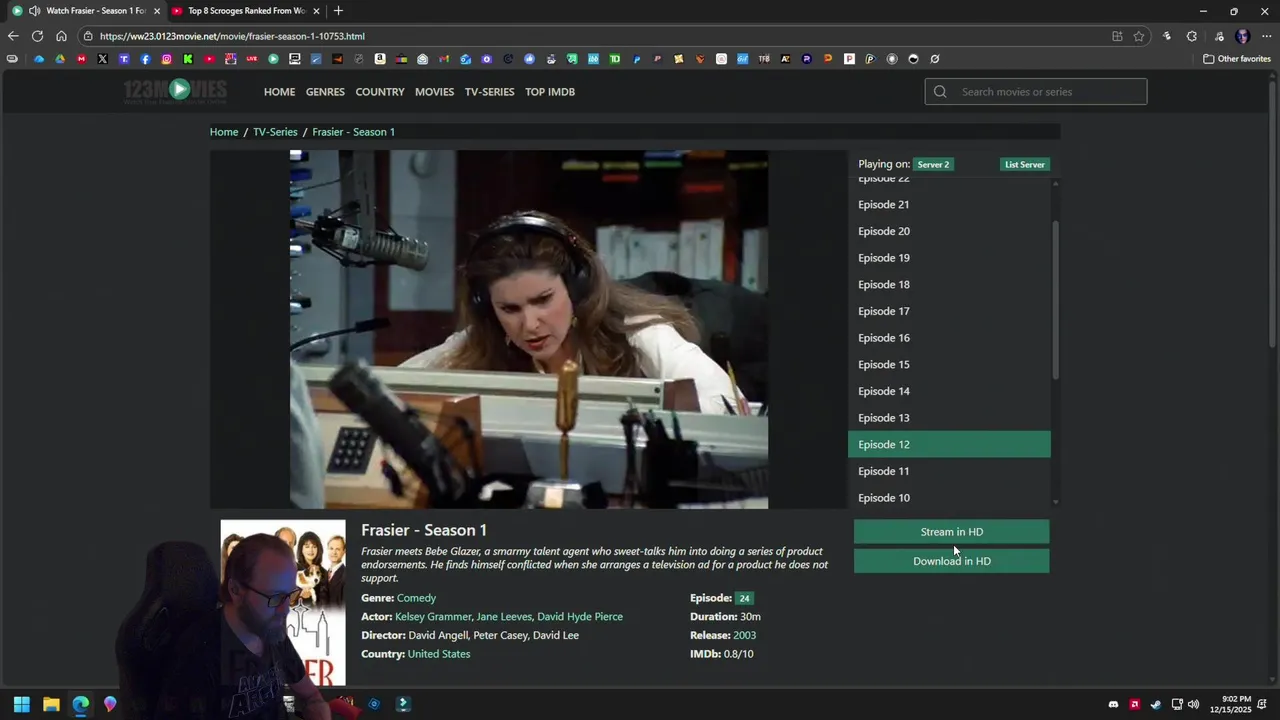Play Episode 17 from the list
This screenshot has height=720, width=1280.
pyautogui.click(x=949, y=311)
